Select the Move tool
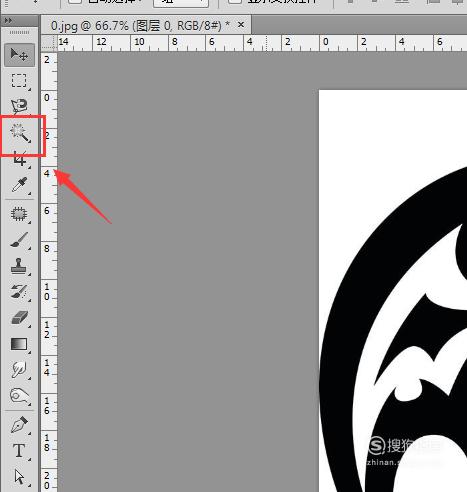Image resolution: width=467 pixels, height=492 pixels. [x=19, y=55]
